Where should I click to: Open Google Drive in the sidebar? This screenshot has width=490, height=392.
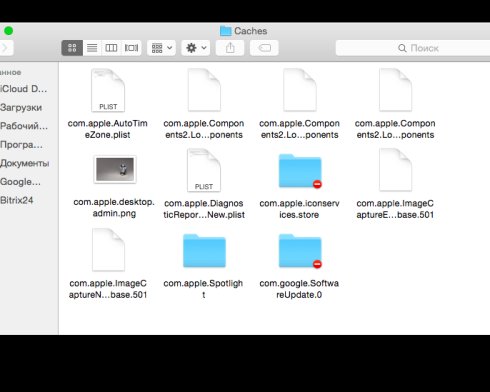(x=21, y=182)
